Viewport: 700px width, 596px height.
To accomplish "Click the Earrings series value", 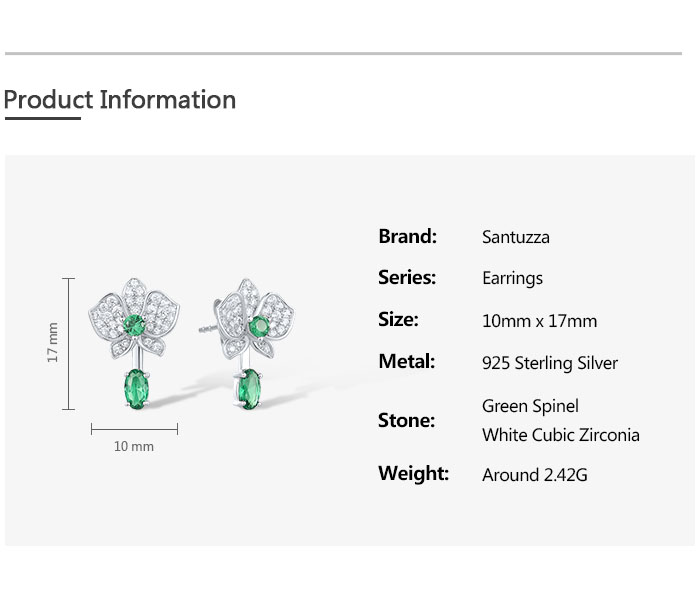I will (512, 279).
